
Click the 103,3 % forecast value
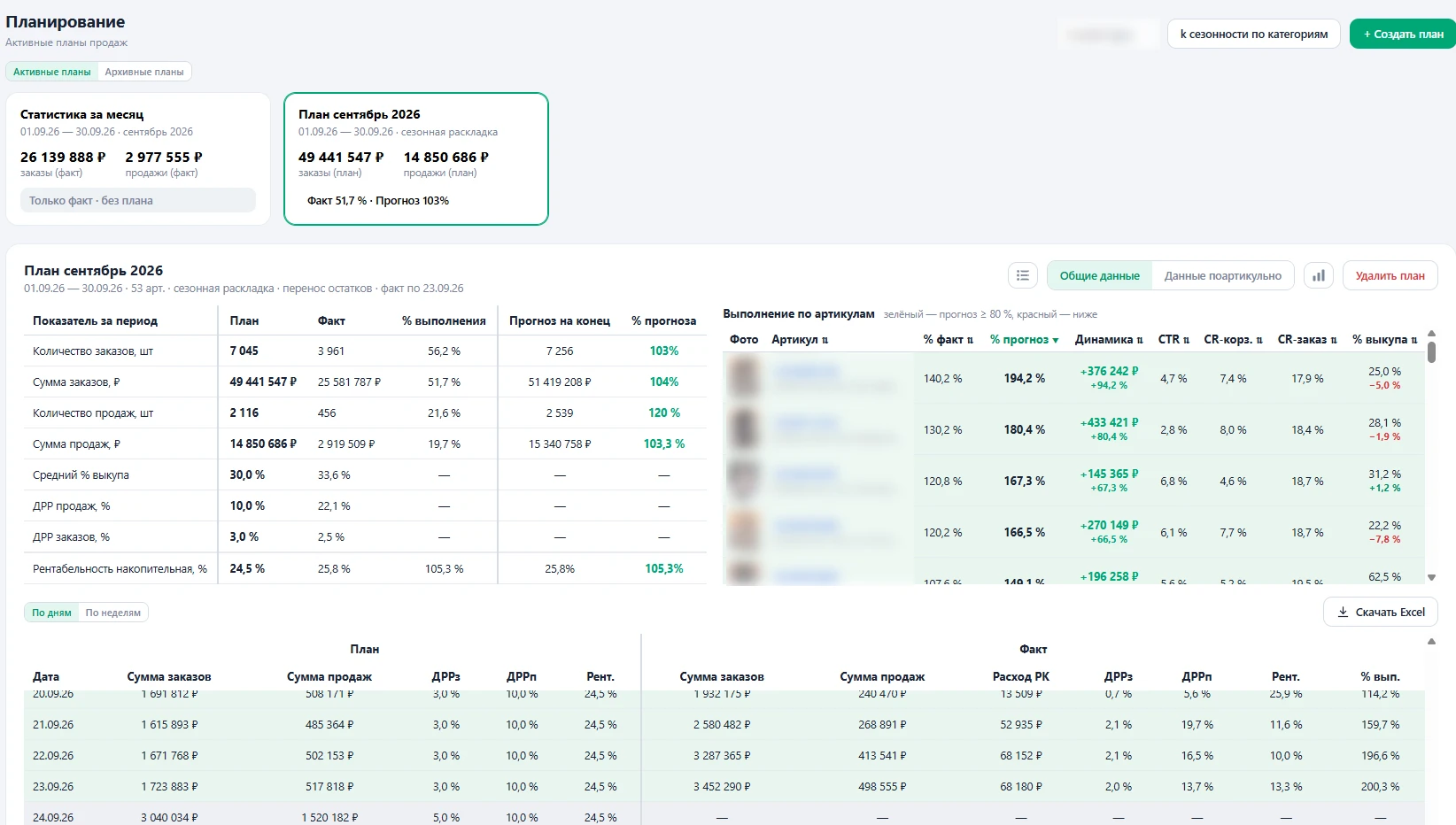pos(664,443)
